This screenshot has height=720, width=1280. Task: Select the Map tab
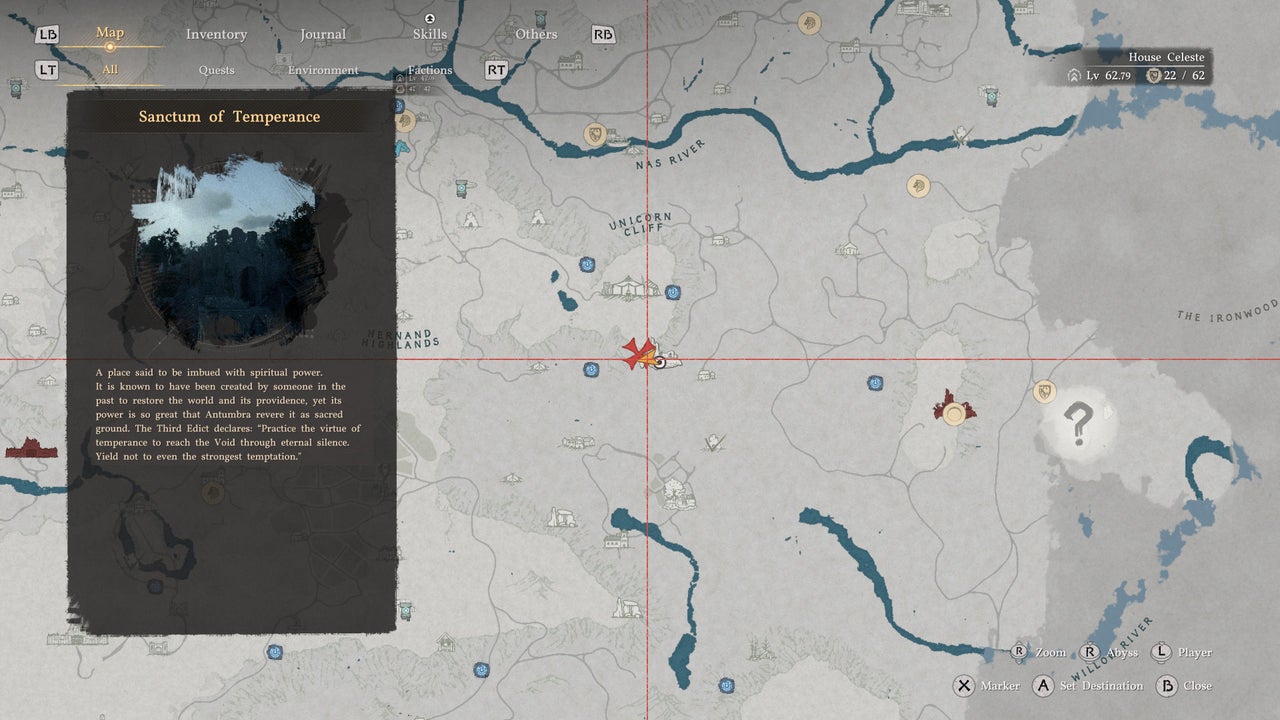coord(110,33)
